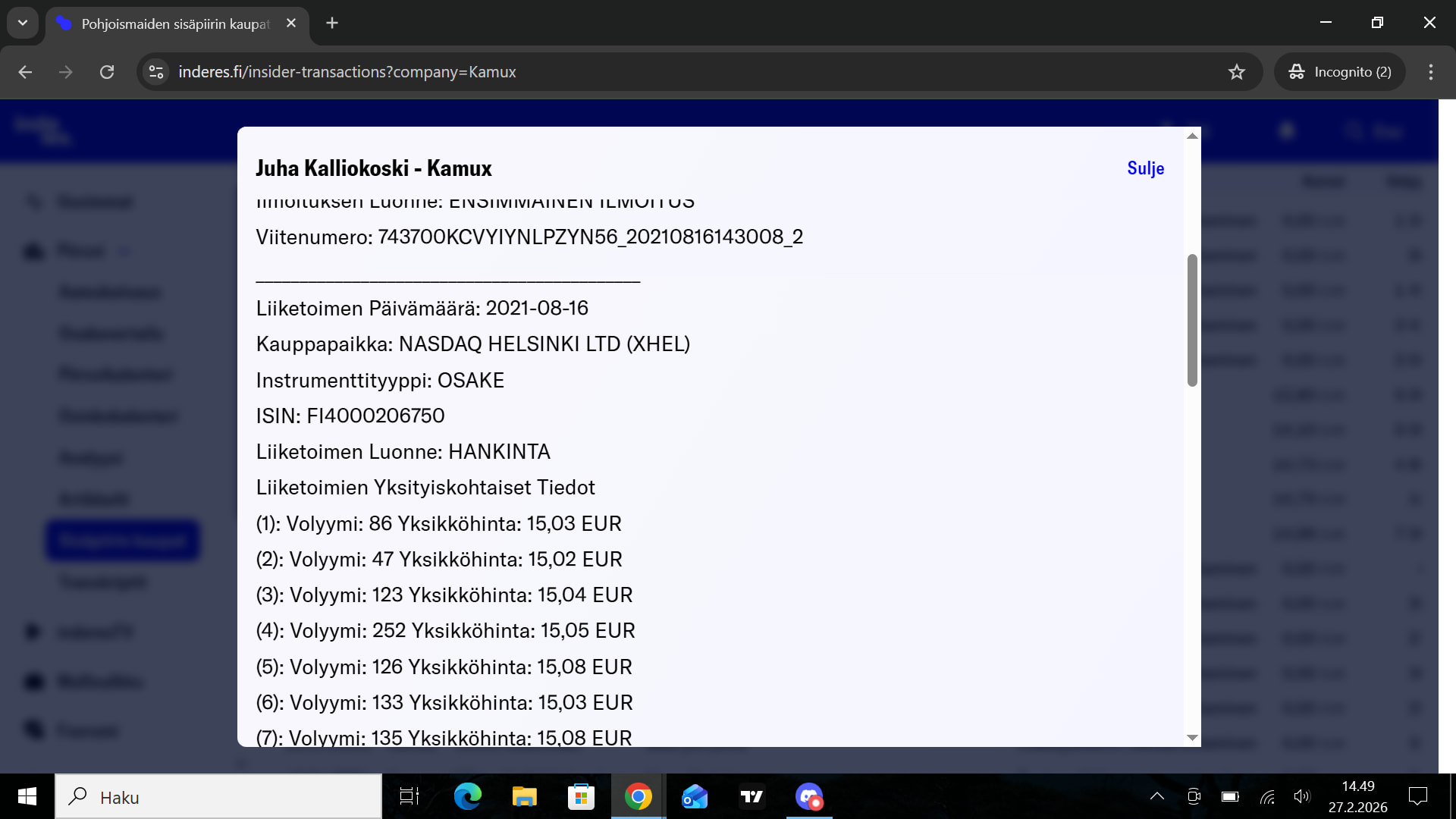Open the Windows Start menu
This screenshot has width=1456, height=819.
[27, 797]
